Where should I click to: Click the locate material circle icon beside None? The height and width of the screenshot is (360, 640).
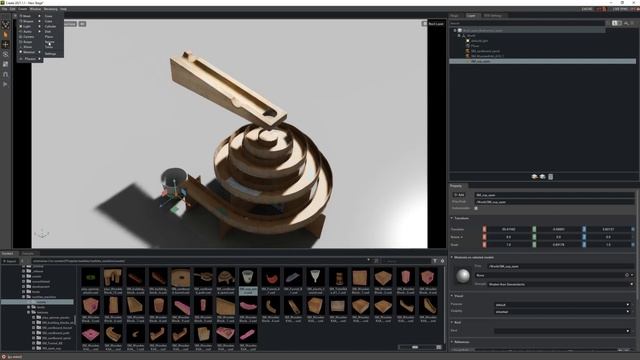pos(627,275)
